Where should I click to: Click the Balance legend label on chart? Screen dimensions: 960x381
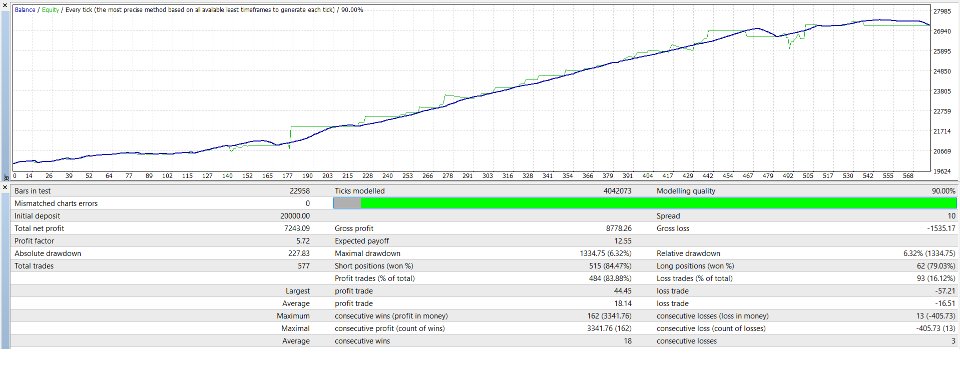click(25, 10)
